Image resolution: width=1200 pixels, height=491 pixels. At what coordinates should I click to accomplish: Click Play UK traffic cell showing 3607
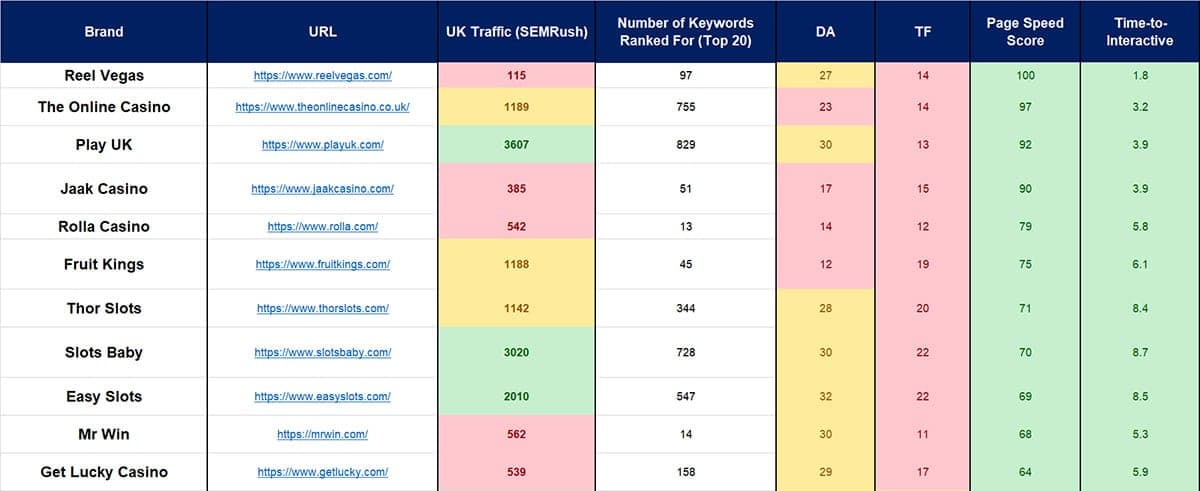click(x=517, y=145)
